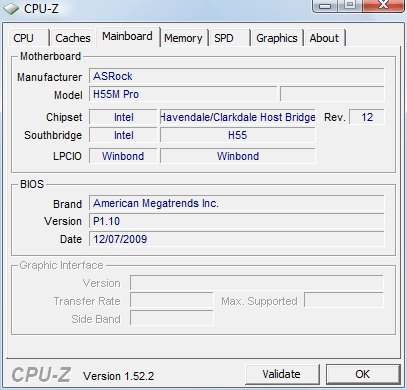Click the CPU-Z logo at bottom left
Image resolution: width=407 pixels, height=390 pixels.
click(41, 375)
